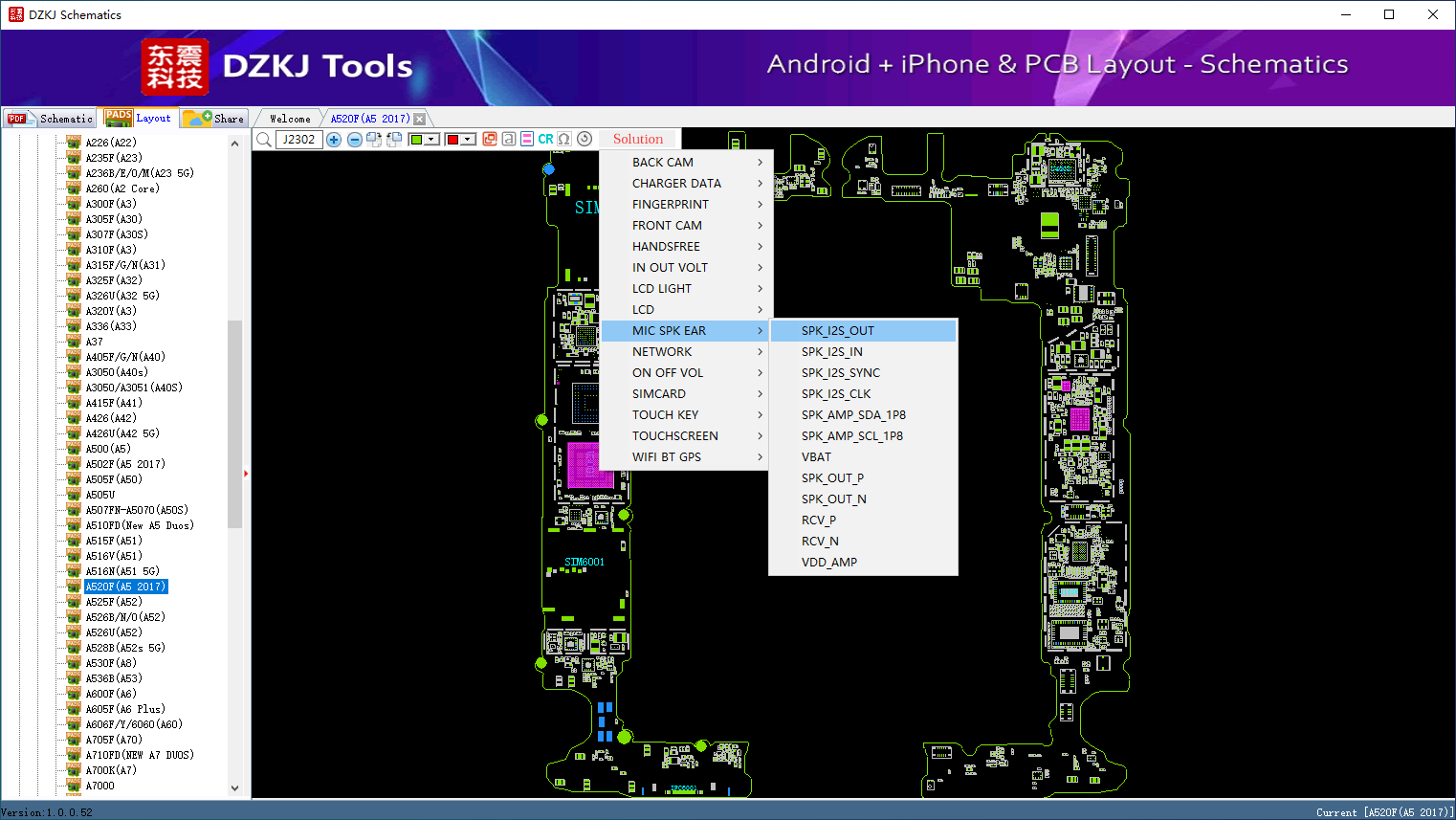
Task: Click the model list scroll-down arrow
Action: coord(235,788)
